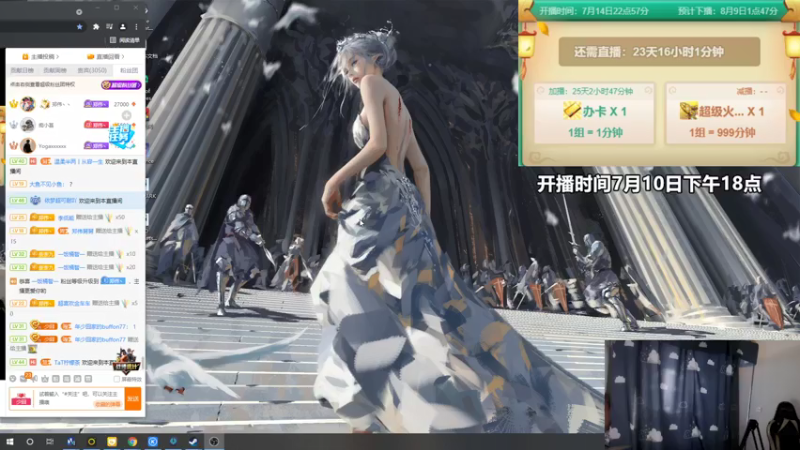Click the megaphone icon in chat toolbar
This screenshot has height=450, width=800.
tap(35, 379)
